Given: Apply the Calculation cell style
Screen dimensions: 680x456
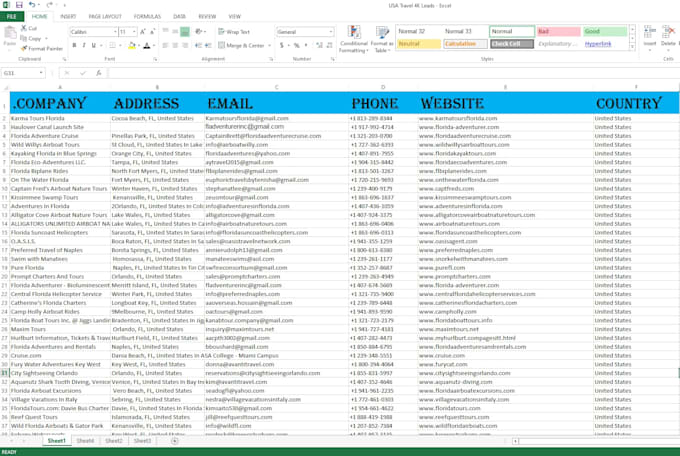Looking at the screenshot, I should coord(465,44).
